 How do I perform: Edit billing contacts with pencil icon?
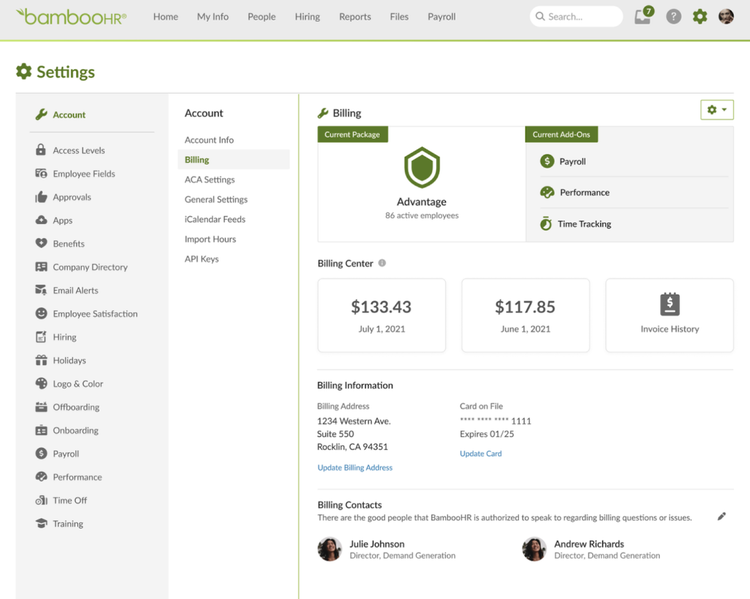(x=722, y=516)
